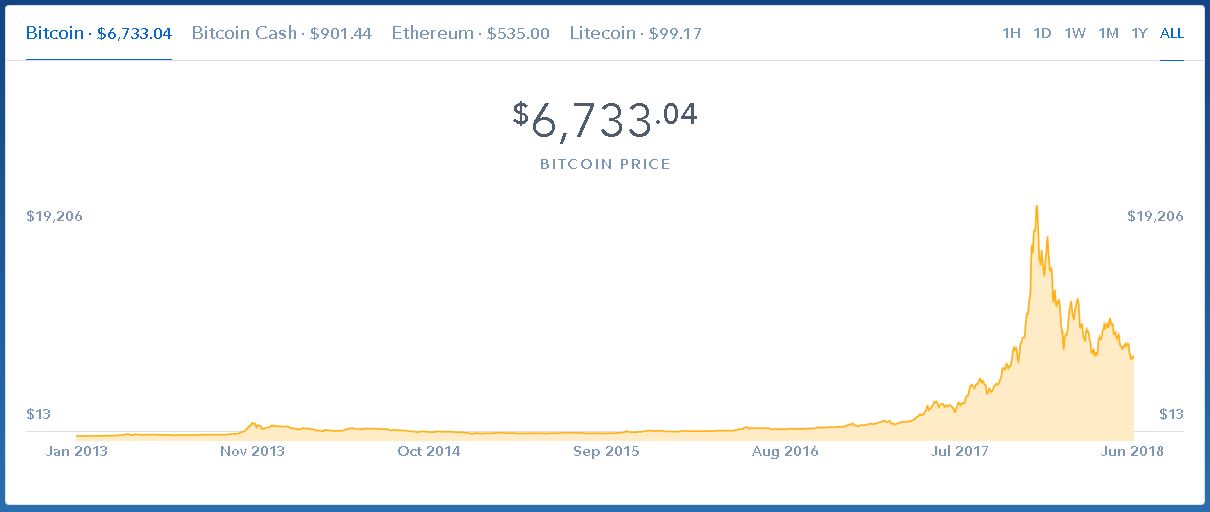
Task: Click the BITCOIN PRICE caption
Action: coord(605,164)
